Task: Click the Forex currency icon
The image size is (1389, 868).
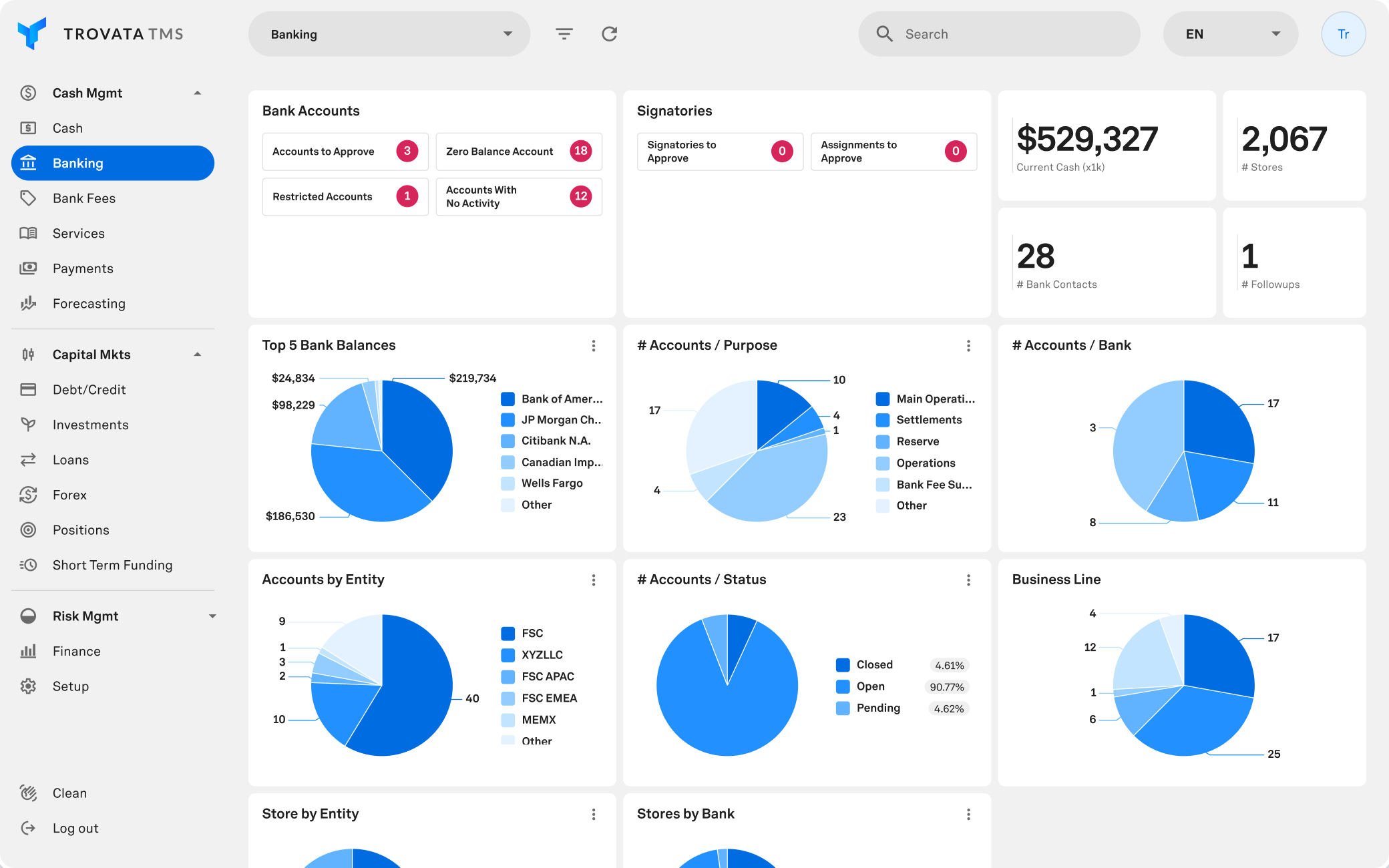Action: click(x=28, y=495)
